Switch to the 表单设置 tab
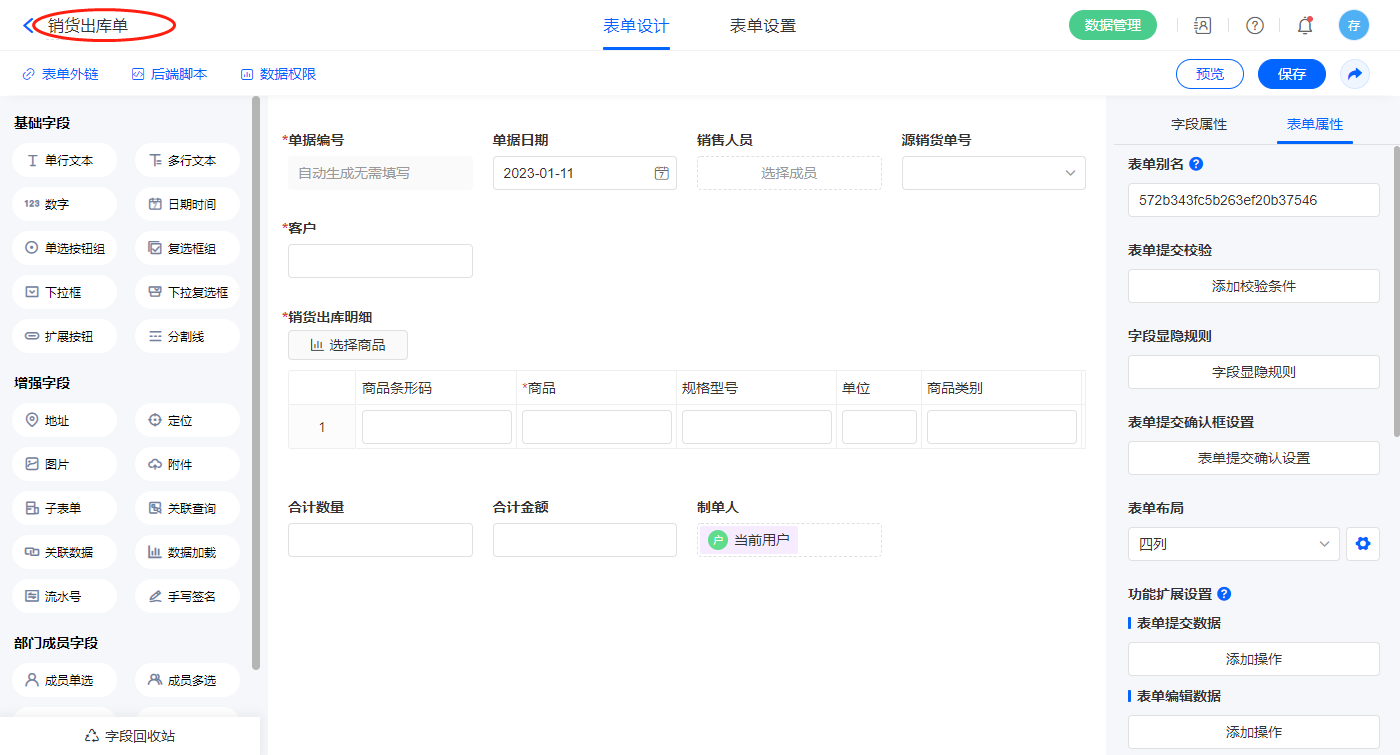This screenshot has width=1400, height=755. pyautogui.click(x=762, y=26)
